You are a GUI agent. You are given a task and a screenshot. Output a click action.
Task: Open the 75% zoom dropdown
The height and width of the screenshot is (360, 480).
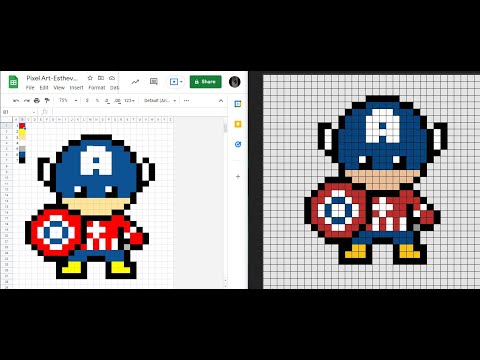click(68, 100)
